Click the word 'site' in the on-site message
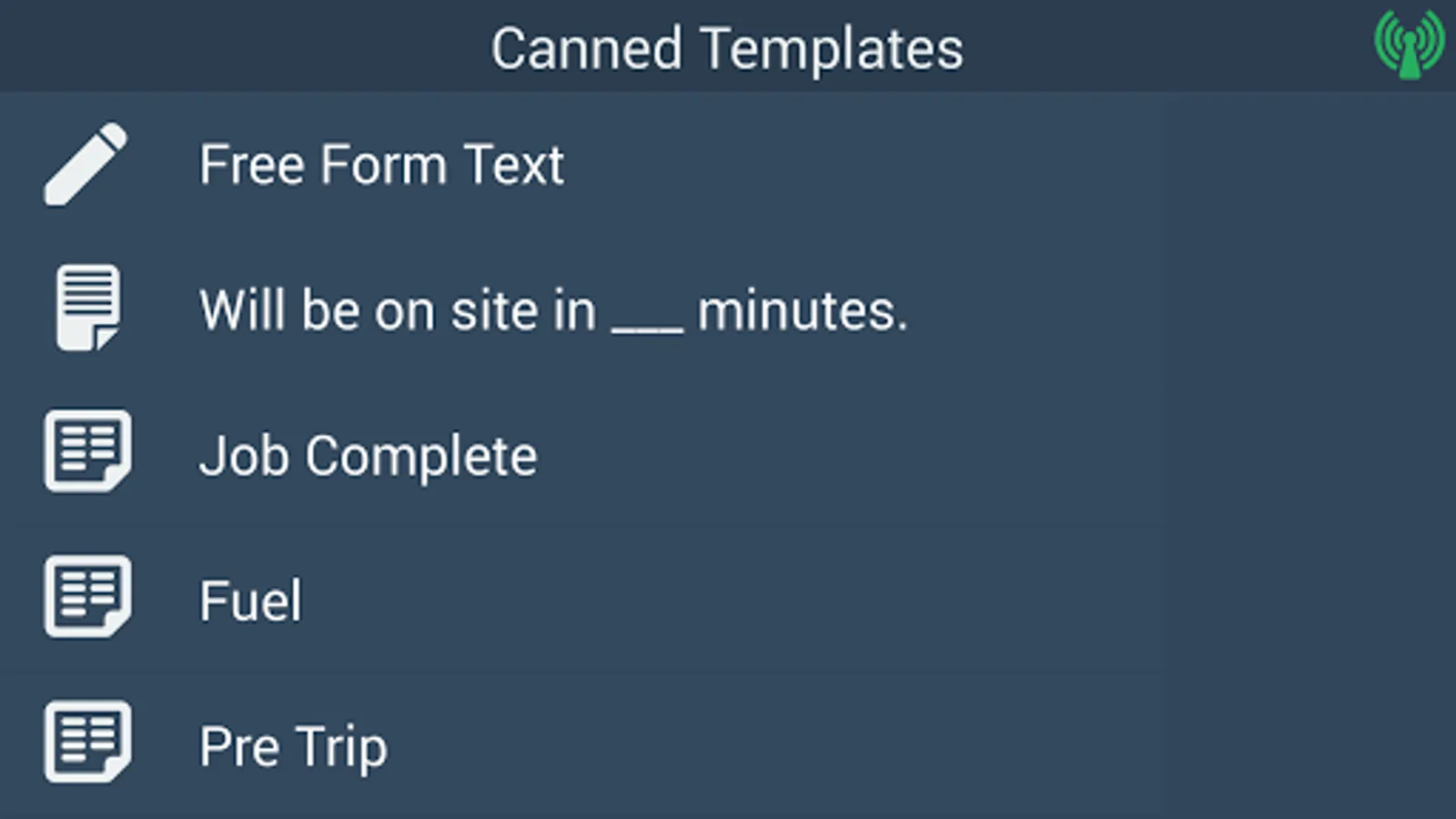1456x819 pixels. click(x=494, y=310)
